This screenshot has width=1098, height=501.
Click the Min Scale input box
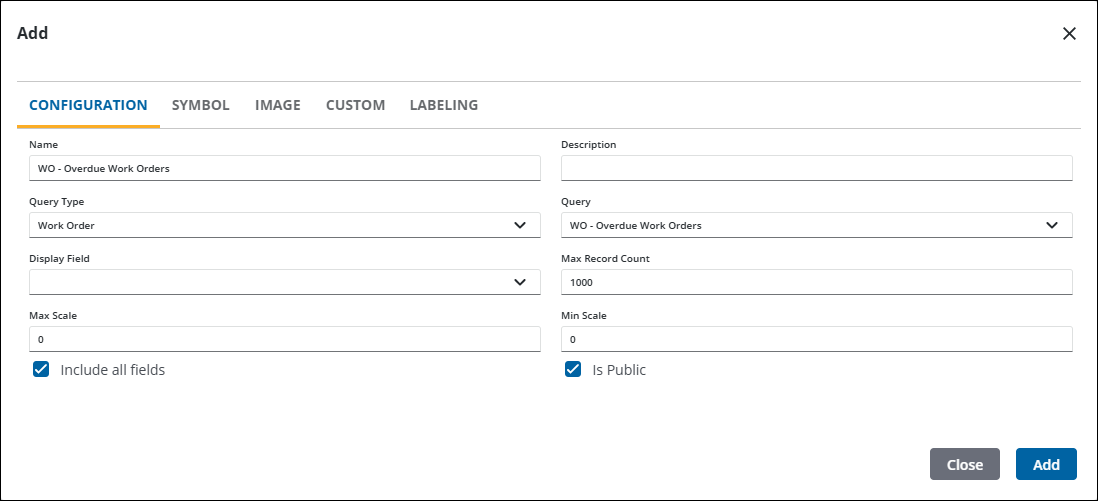[816, 339]
